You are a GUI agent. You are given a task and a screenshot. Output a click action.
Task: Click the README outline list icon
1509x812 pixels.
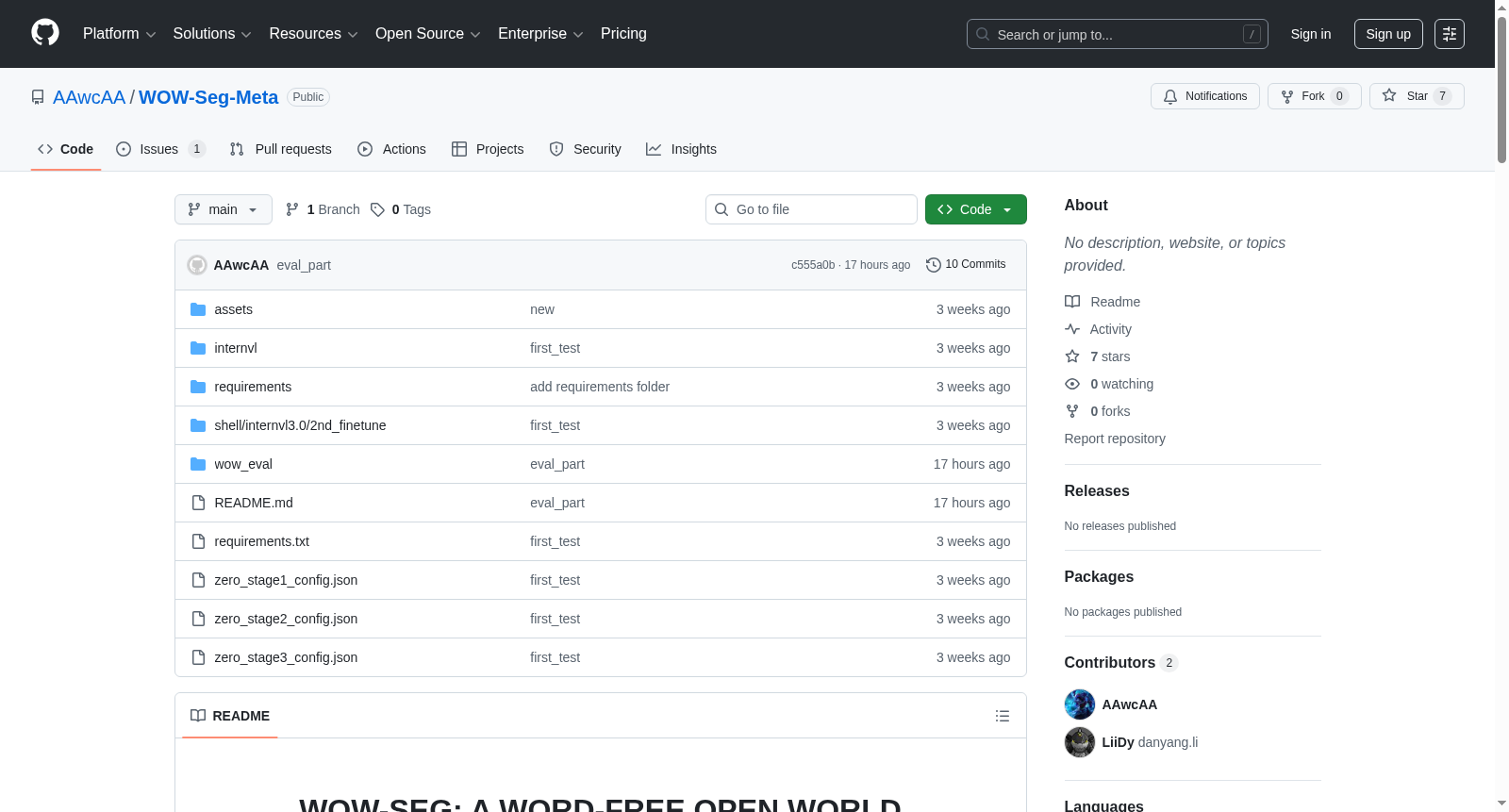coord(1003,716)
